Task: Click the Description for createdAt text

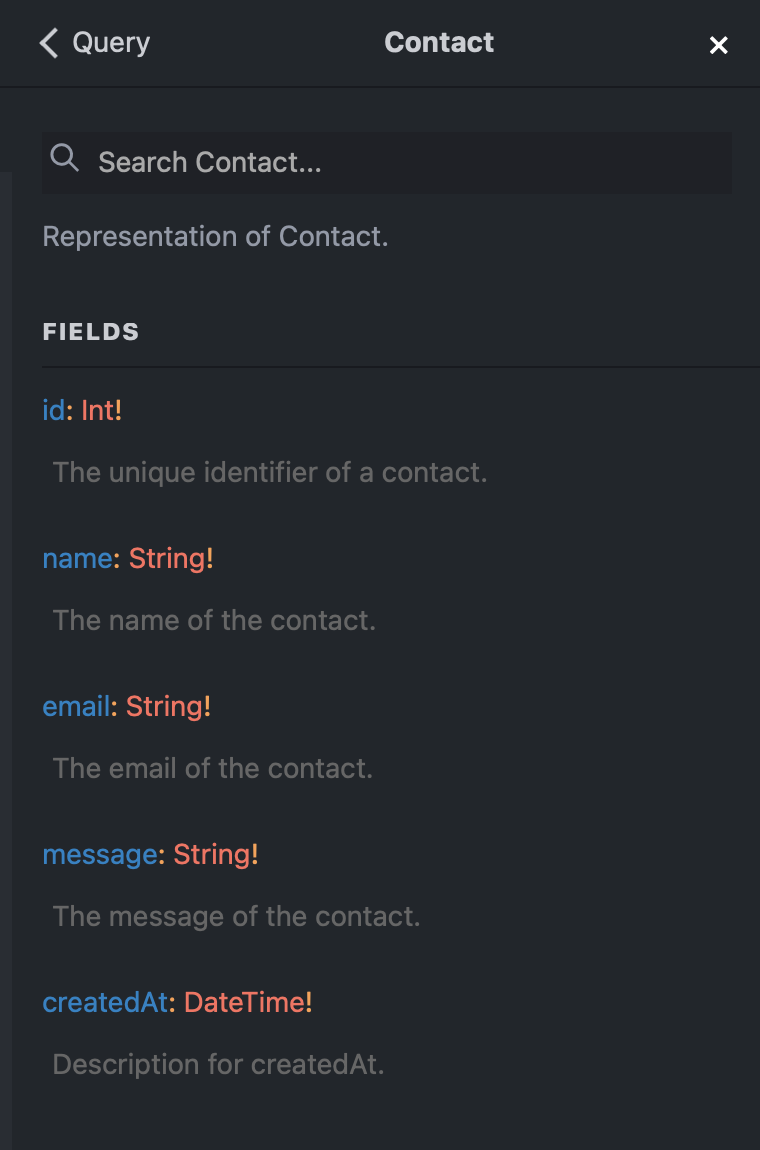Action: point(218,1064)
